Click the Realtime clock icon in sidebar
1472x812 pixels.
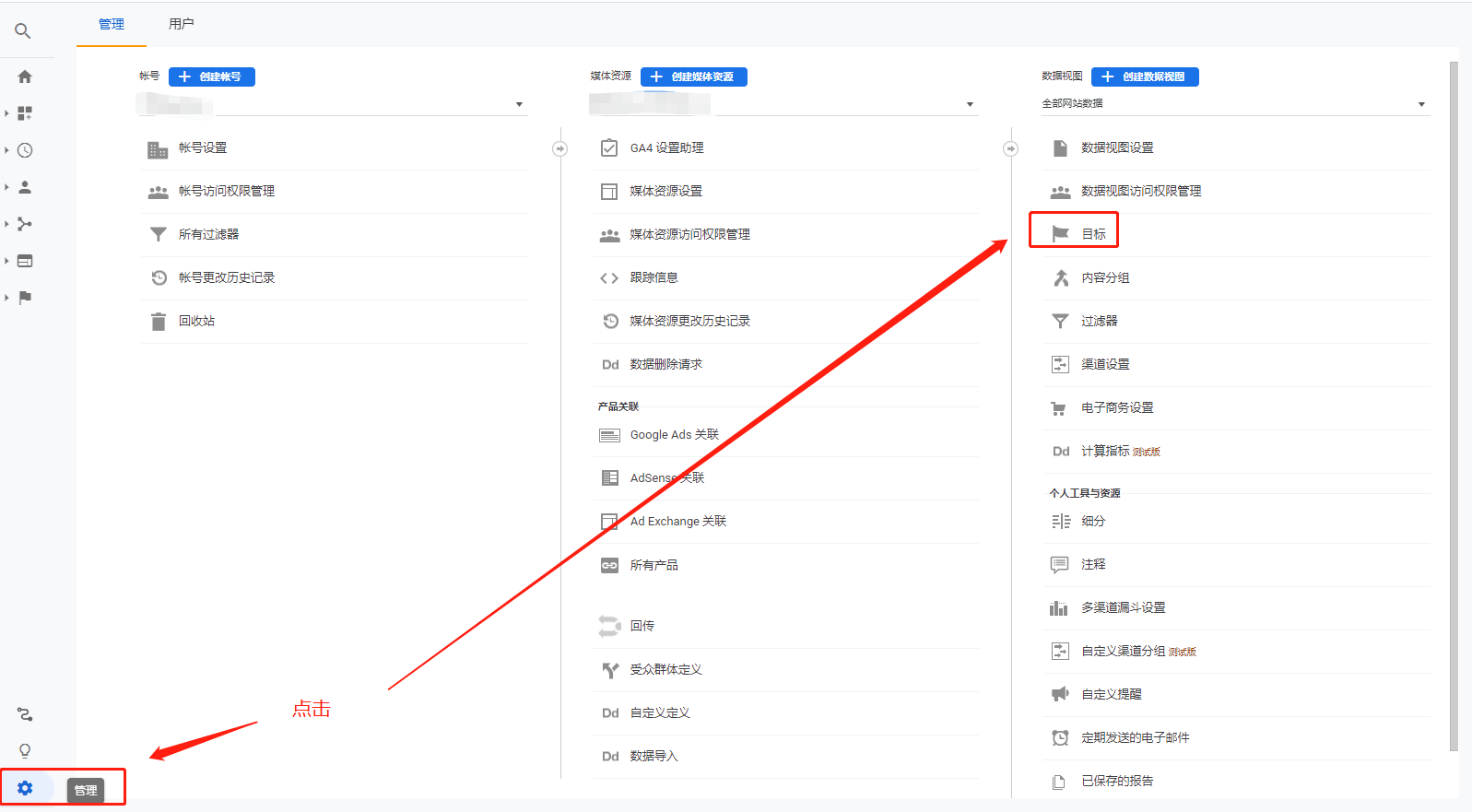pyautogui.click(x=25, y=150)
